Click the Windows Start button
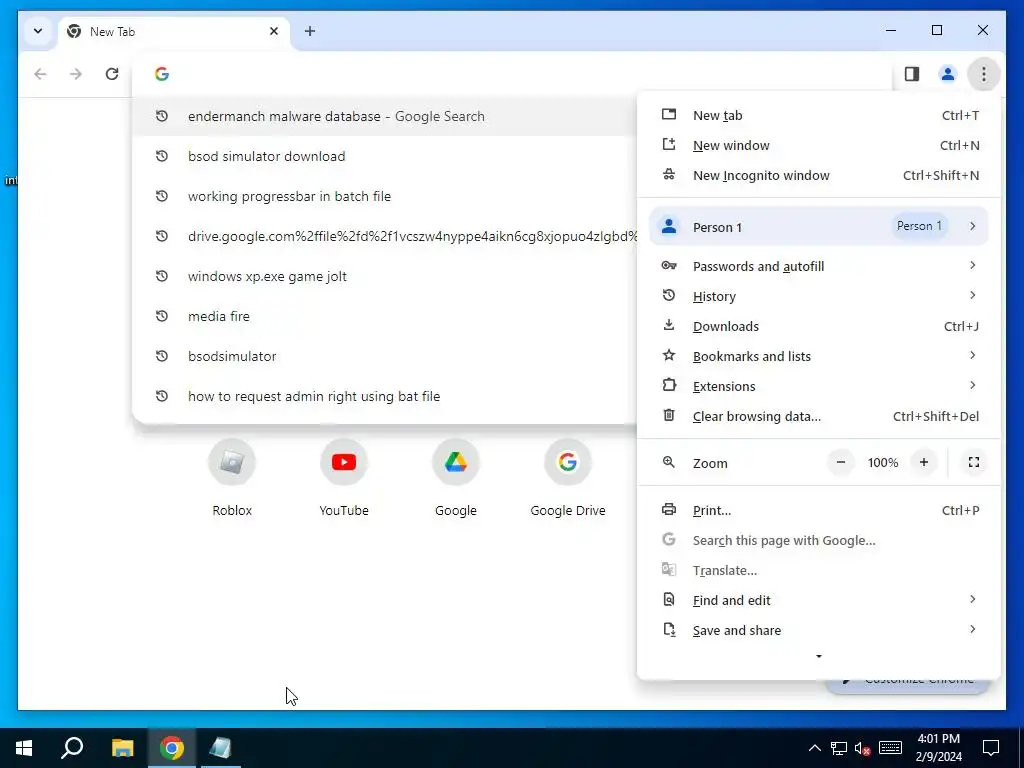The height and width of the screenshot is (768, 1024). pyautogui.click(x=24, y=748)
